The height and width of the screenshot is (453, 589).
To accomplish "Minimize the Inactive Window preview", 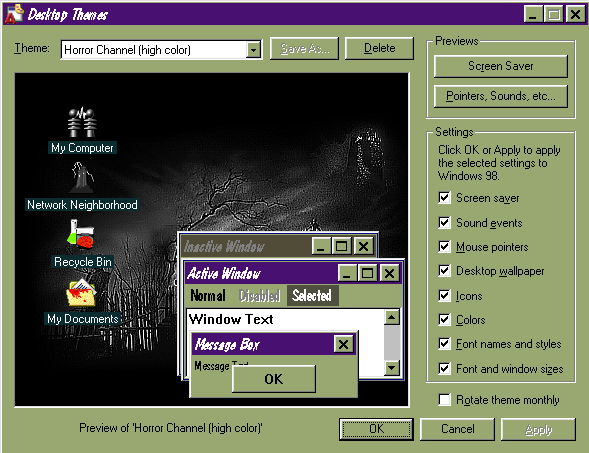I will [321, 246].
